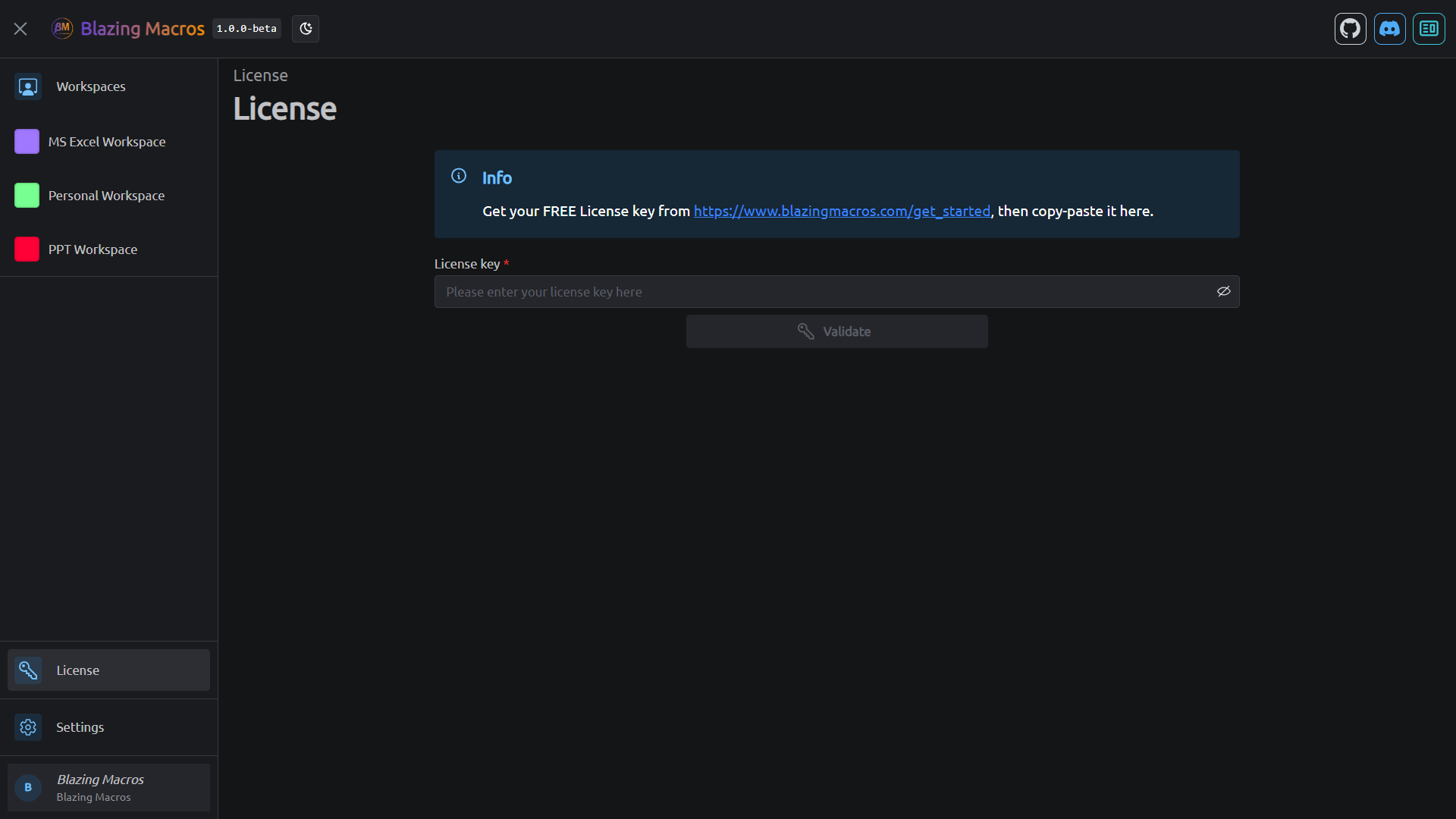Toggle dark mode with the moon icon
Image resolution: width=1456 pixels, height=819 pixels.
(306, 29)
